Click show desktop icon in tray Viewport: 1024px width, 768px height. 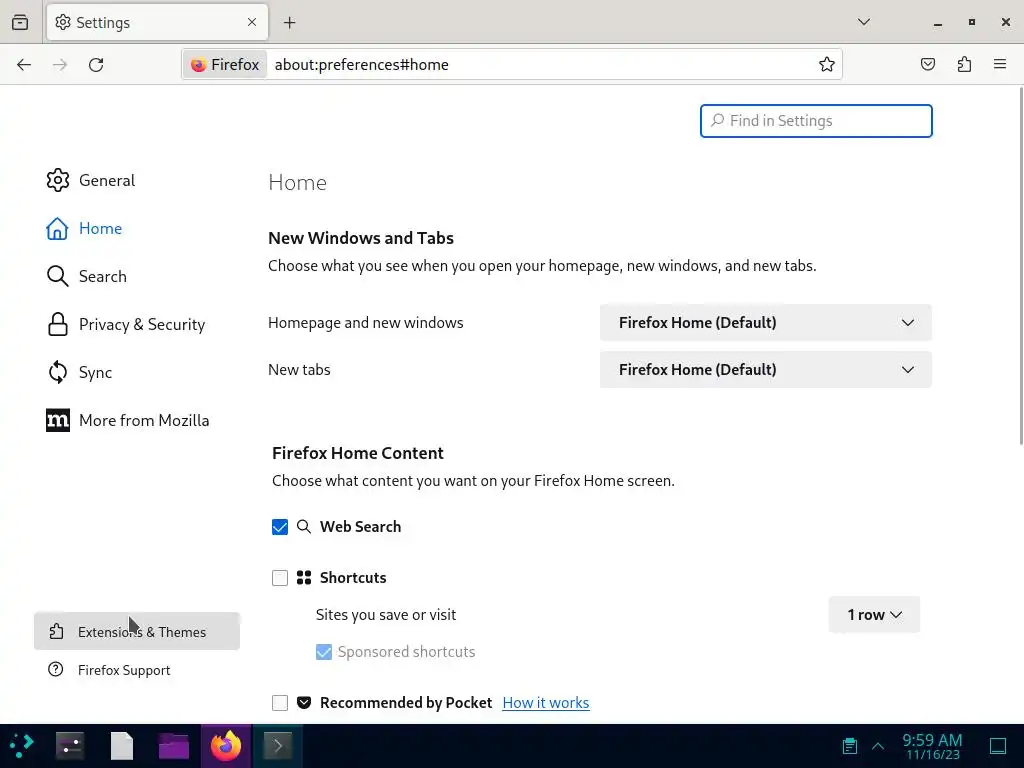tap(998, 746)
